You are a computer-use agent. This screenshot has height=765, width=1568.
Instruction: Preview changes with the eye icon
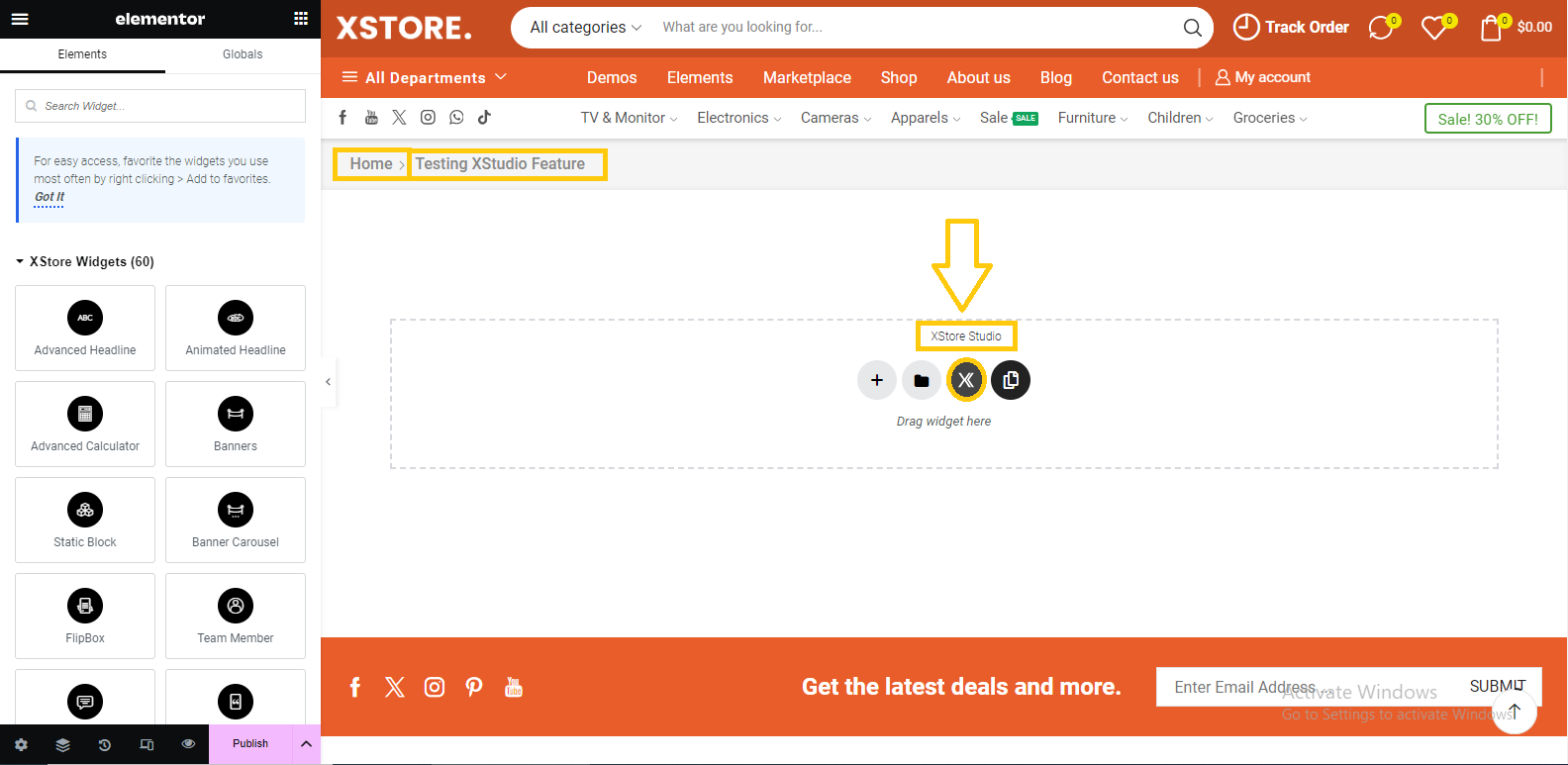(x=188, y=744)
